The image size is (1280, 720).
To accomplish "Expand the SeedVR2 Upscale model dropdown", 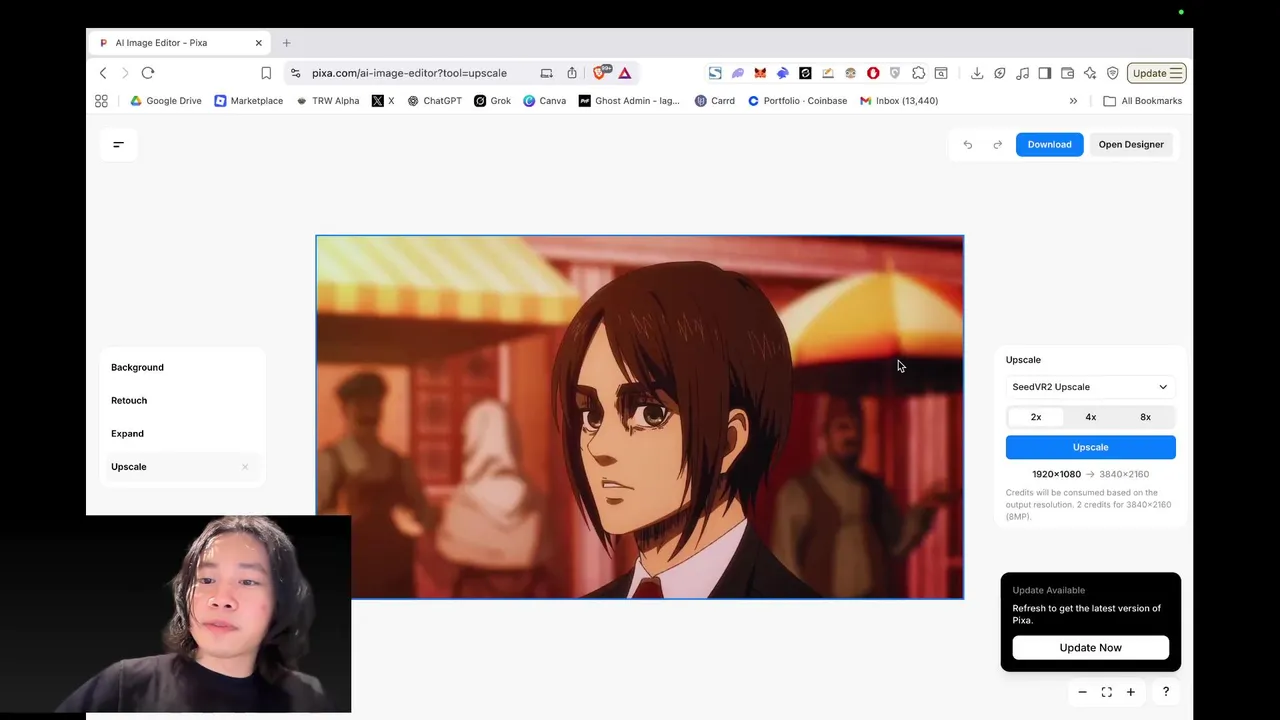I will point(1090,387).
